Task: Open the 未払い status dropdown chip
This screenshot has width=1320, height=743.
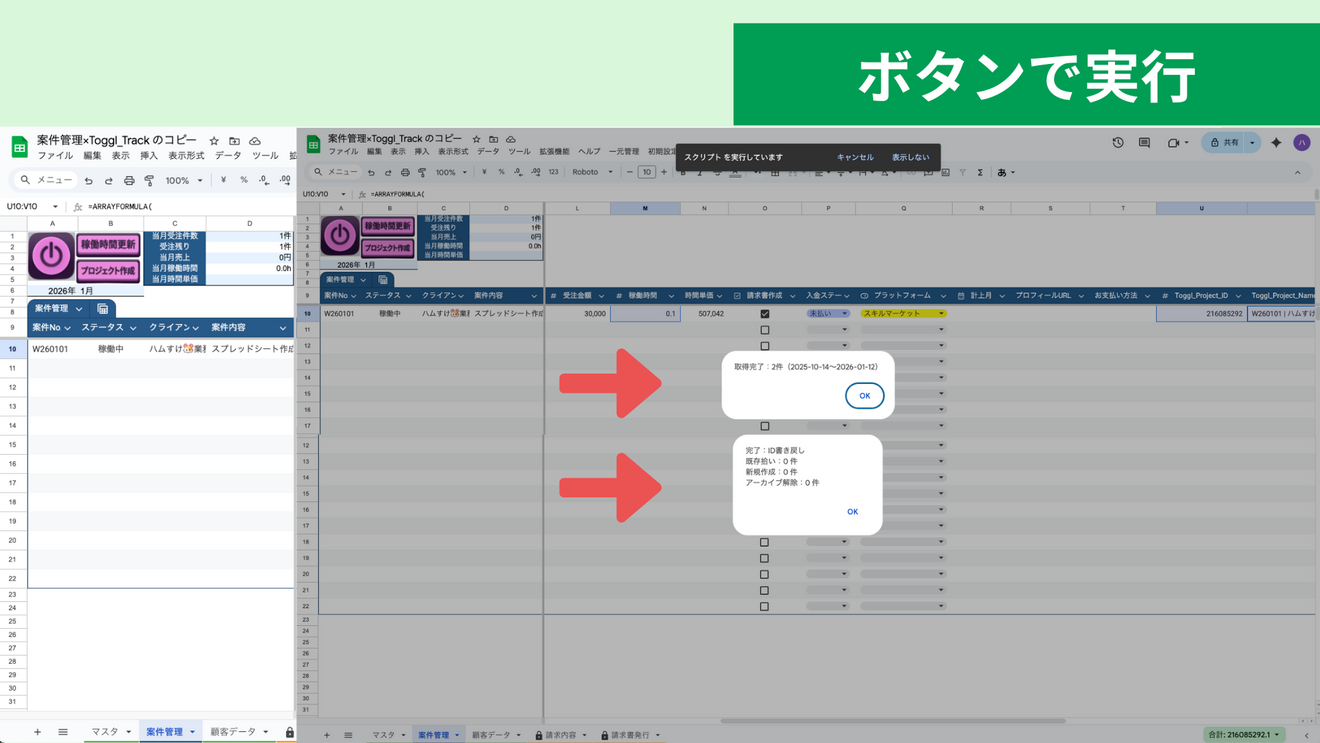Action: [x=828, y=314]
